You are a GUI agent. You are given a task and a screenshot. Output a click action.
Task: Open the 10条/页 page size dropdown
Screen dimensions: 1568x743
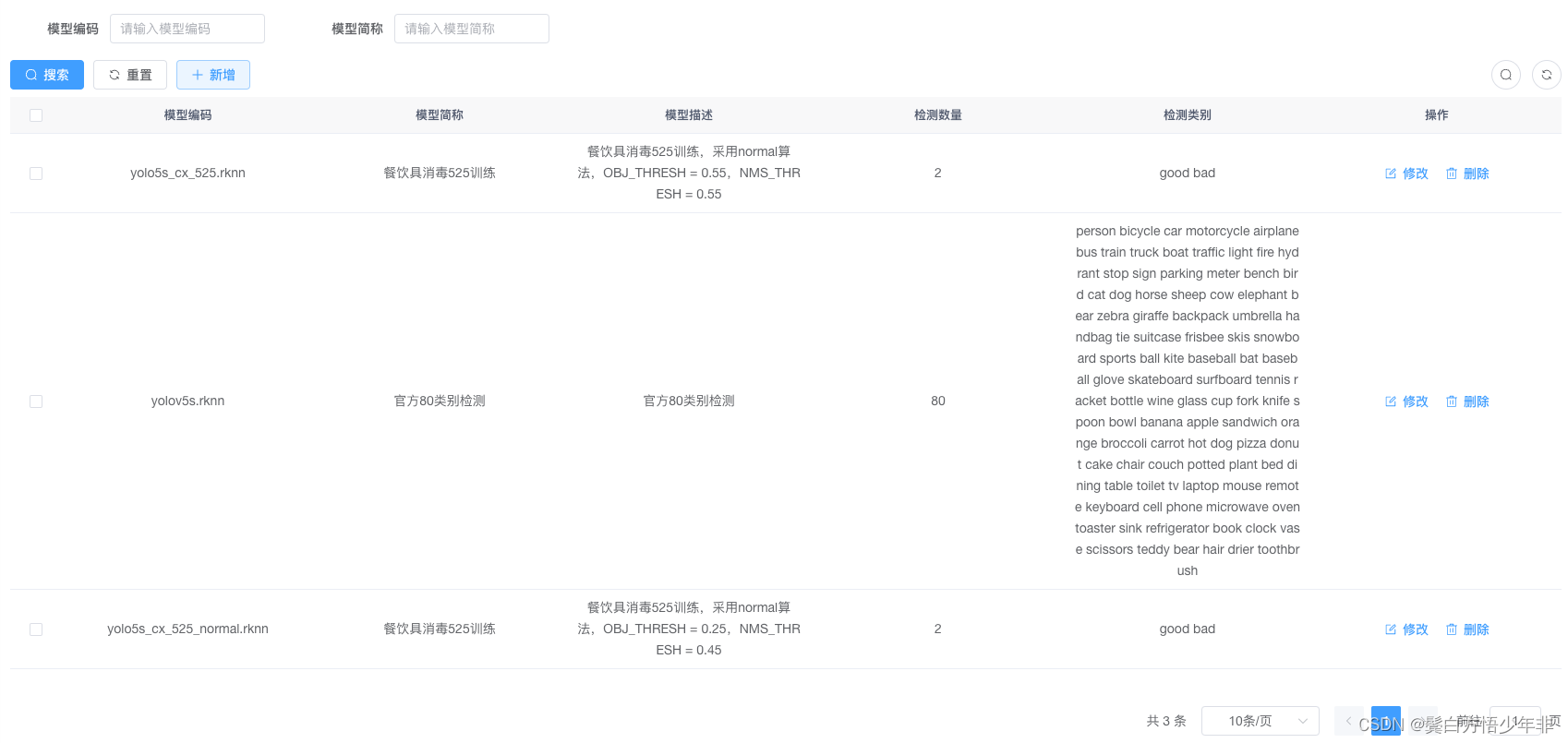pyautogui.click(x=1260, y=721)
